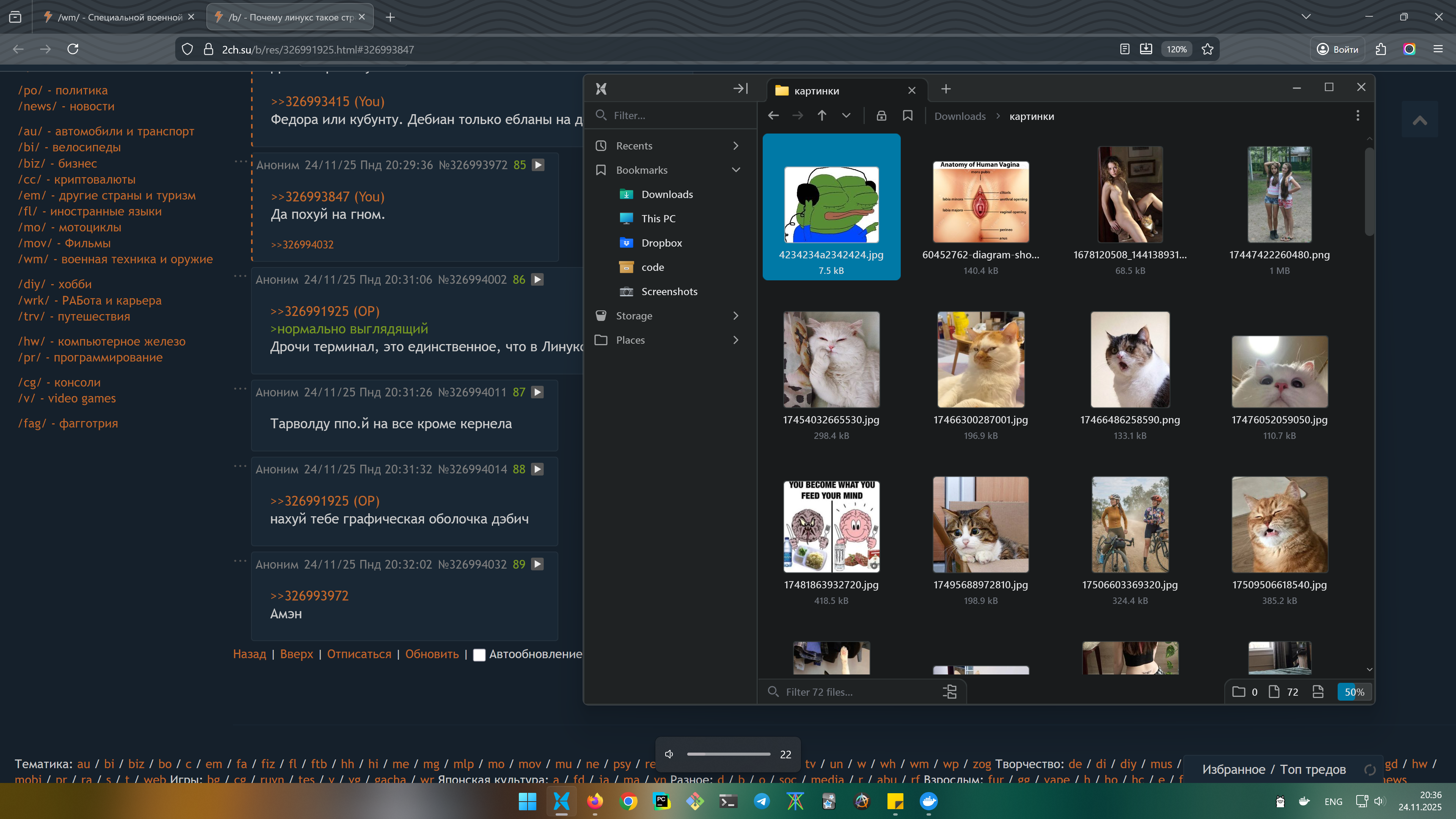Collapse the sidebar with the arrow-bar icon
The width and height of the screenshot is (1456, 819).
click(x=740, y=89)
